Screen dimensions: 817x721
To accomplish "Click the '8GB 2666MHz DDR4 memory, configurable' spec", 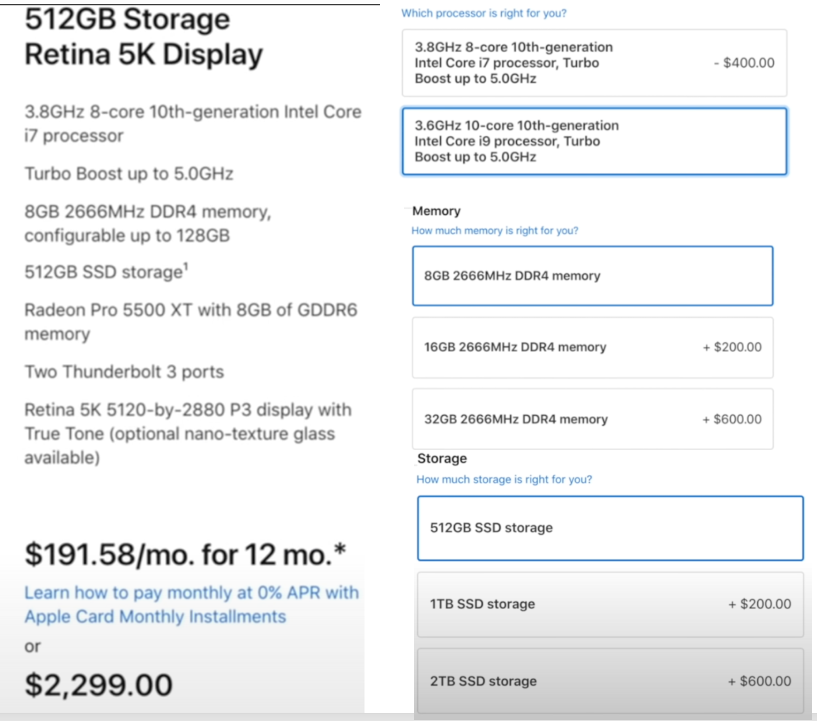I will pos(148,223).
